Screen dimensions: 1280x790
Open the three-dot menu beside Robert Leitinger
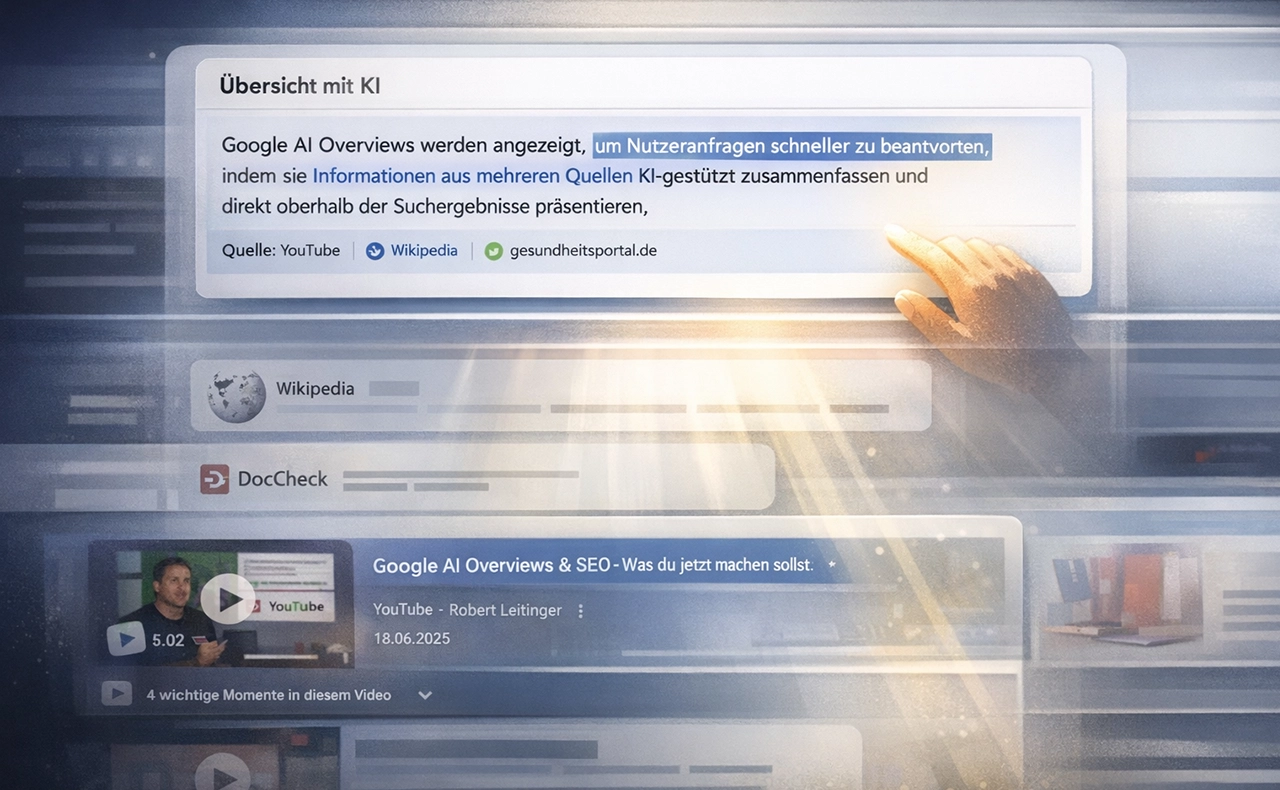coord(581,610)
